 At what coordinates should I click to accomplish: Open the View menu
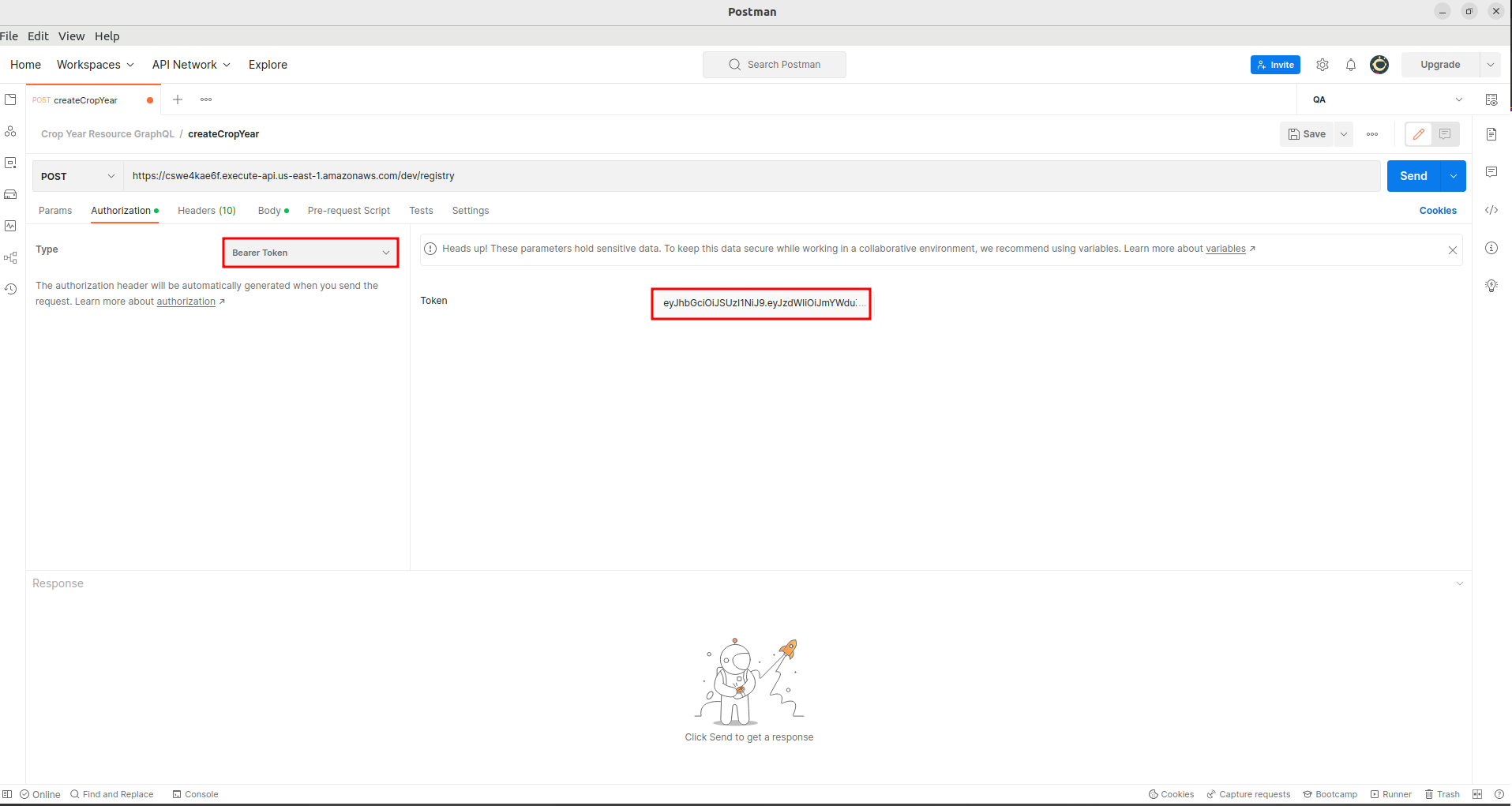click(71, 36)
